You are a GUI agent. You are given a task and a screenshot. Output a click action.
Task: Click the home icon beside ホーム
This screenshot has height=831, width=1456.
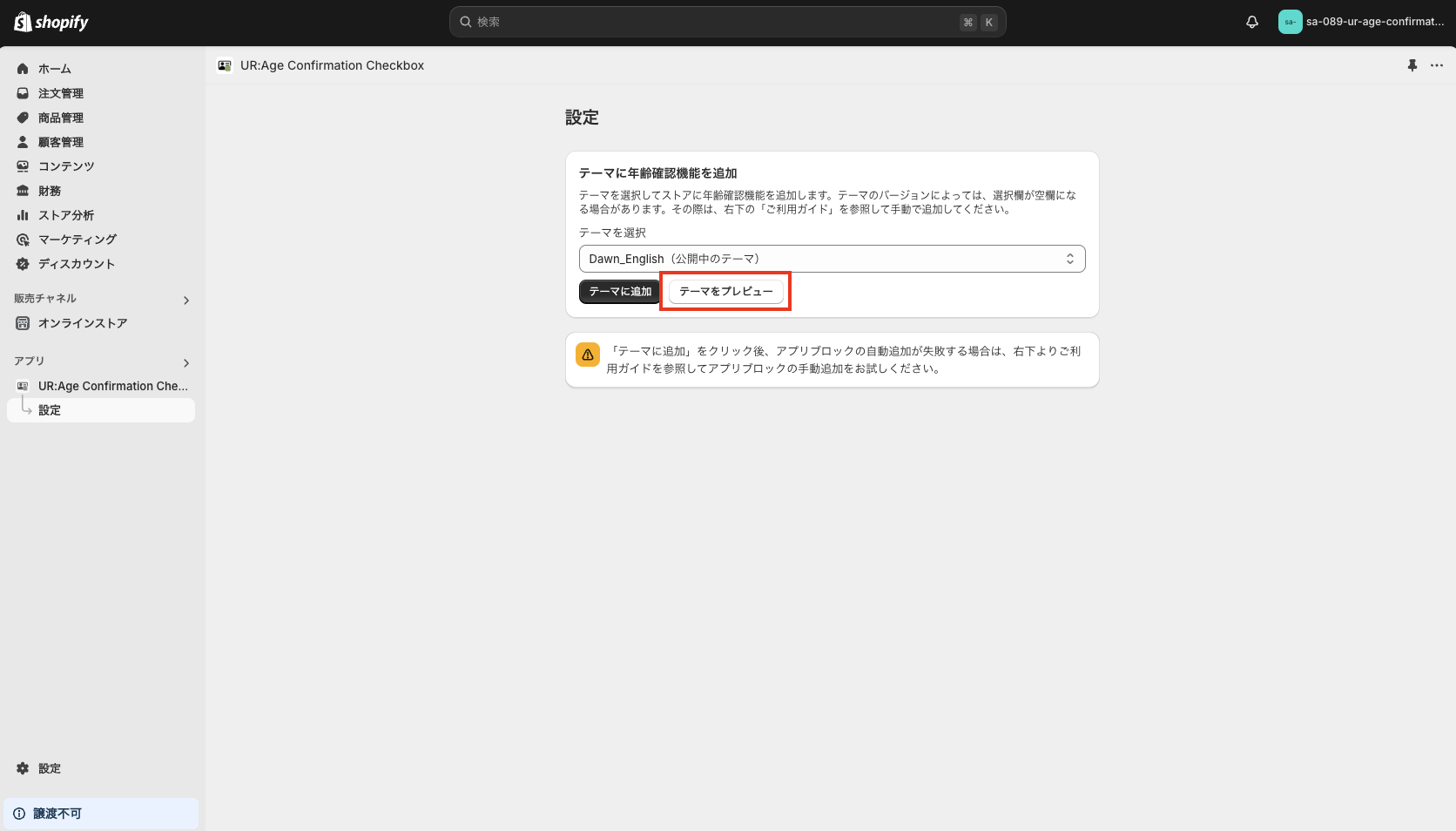(x=23, y=69)
